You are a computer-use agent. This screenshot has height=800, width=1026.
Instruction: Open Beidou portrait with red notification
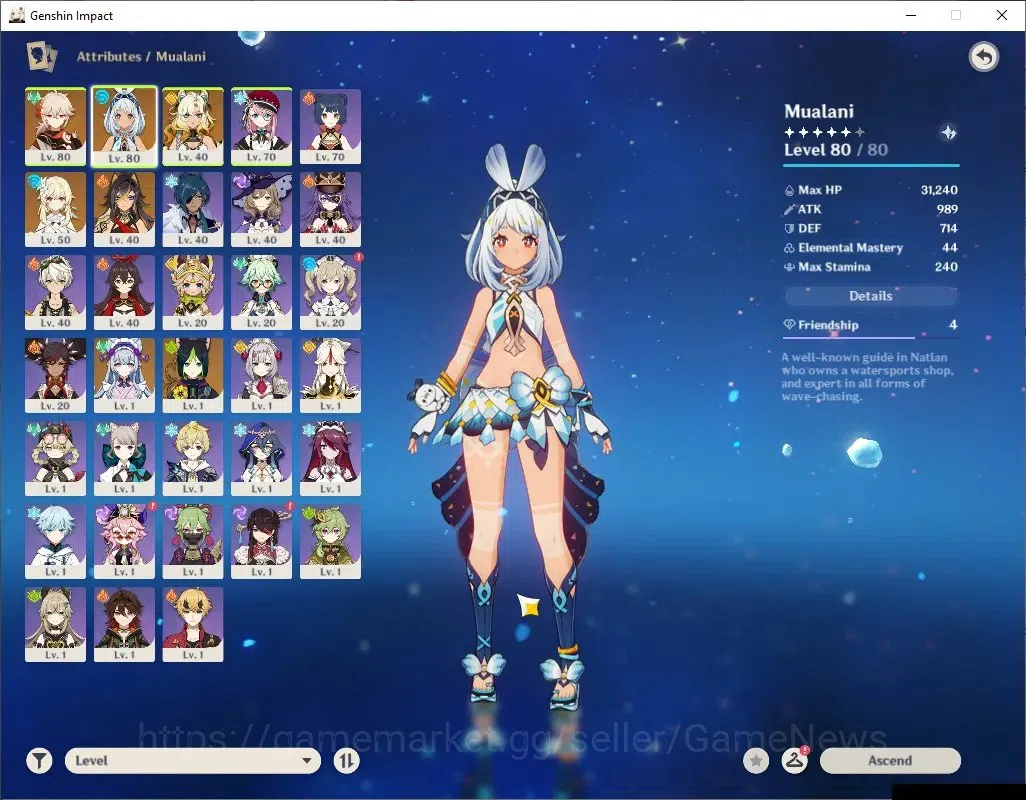coord(262,542)
